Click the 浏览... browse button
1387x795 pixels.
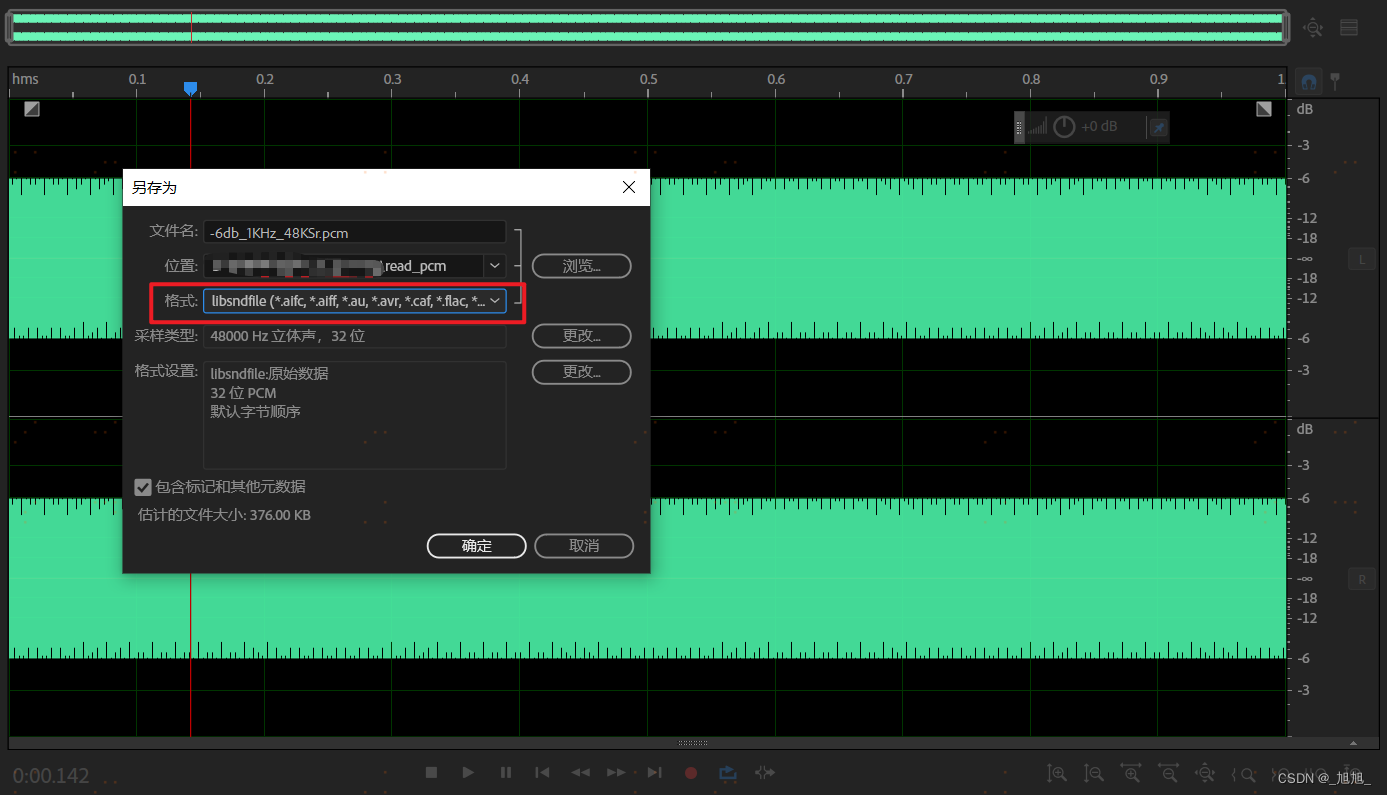point(581,266)
